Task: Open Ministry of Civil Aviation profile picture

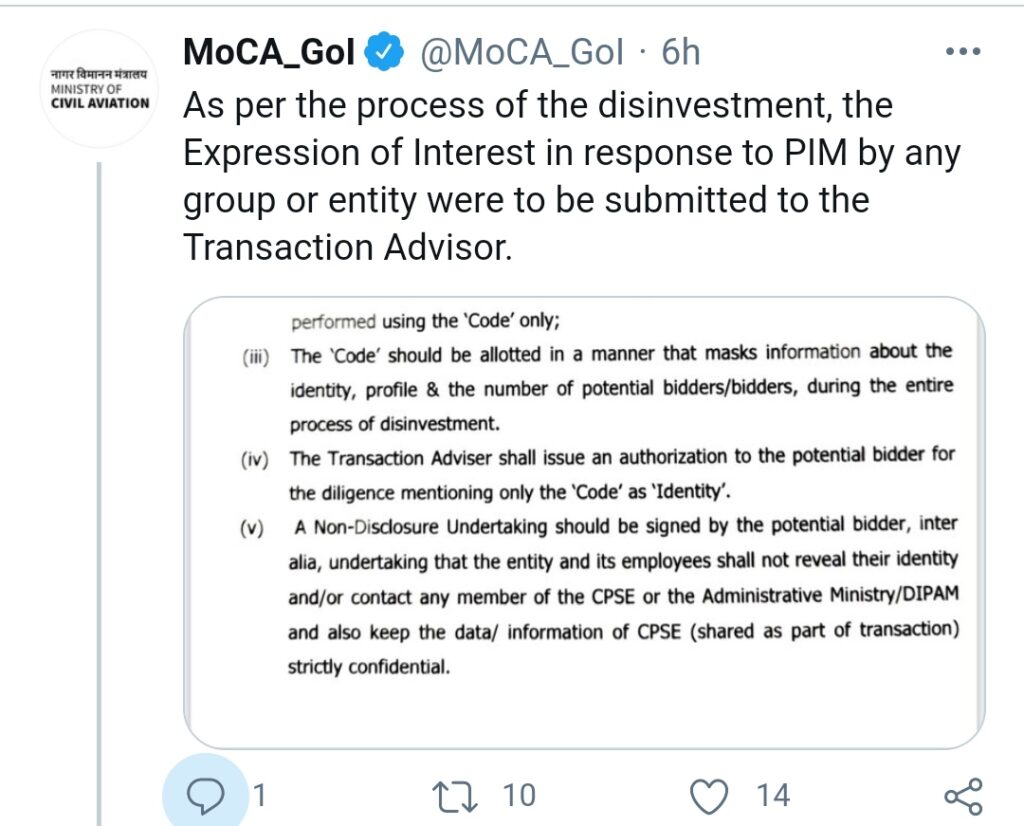Action: pos(99,89)
